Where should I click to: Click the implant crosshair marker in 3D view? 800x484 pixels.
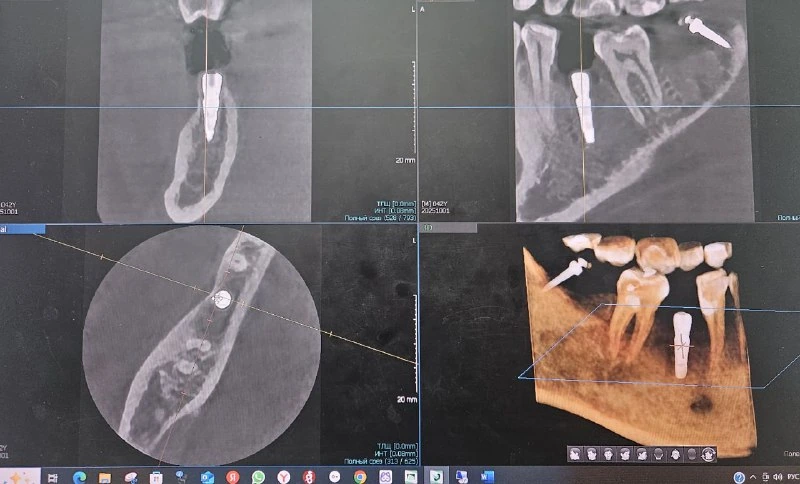click(683, 346)
